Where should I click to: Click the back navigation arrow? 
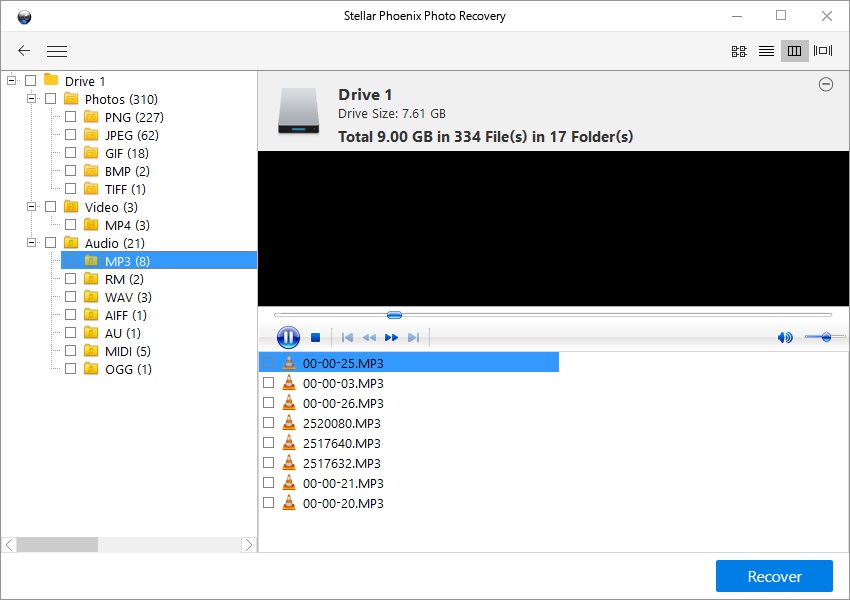click(23, 51)
